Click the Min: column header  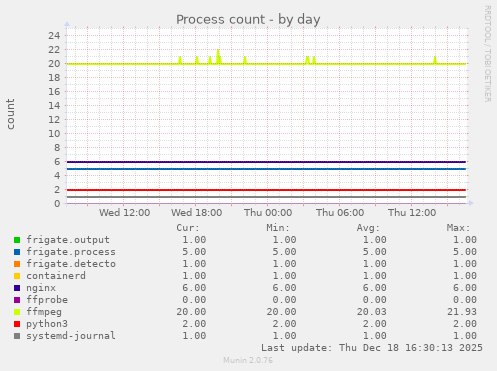point(278,228)
